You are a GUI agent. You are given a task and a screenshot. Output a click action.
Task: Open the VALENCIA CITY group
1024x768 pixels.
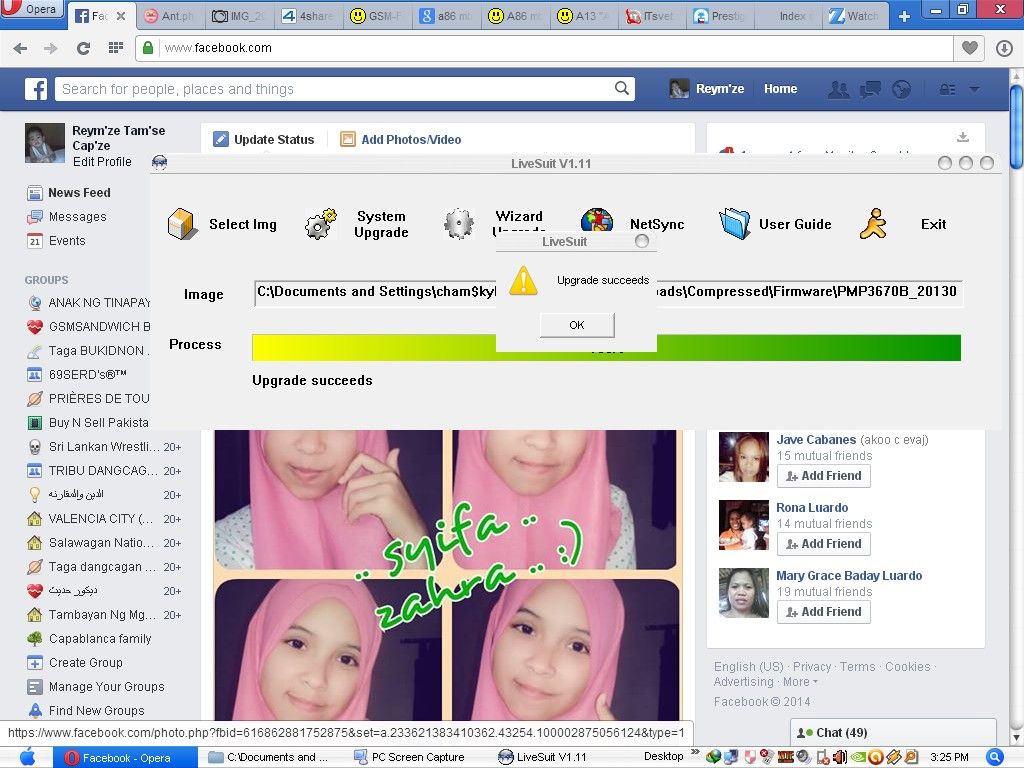click(x=103, y=519)
